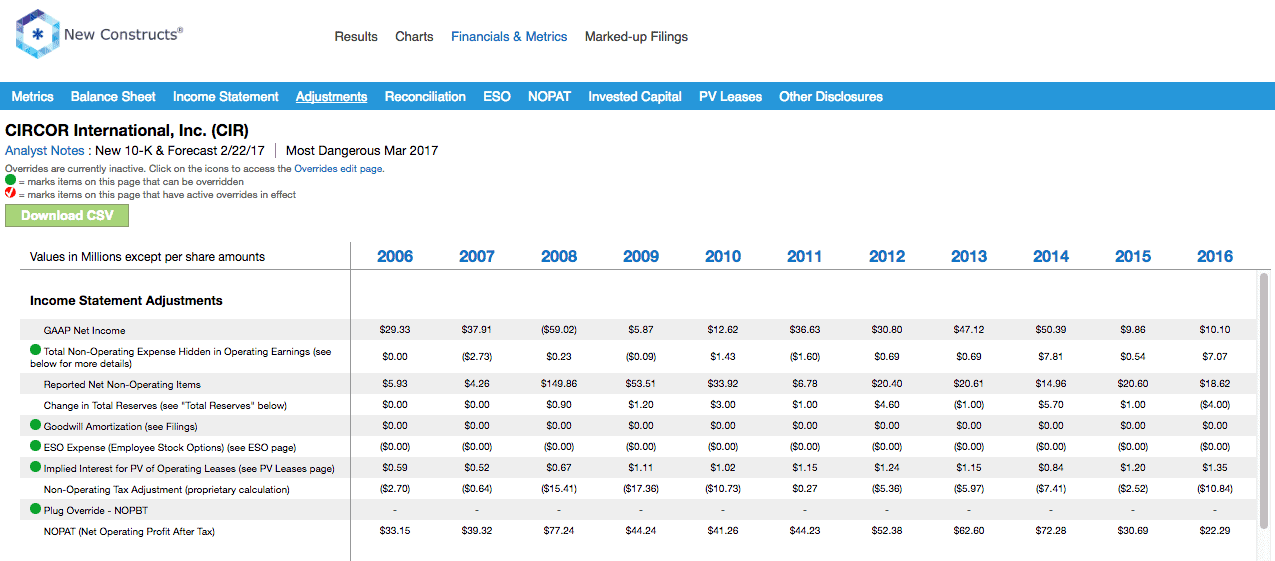Switch to the PV Leases tab
Screen dimensions: 1275x561
pyautogui.click(x=730, y=97)
